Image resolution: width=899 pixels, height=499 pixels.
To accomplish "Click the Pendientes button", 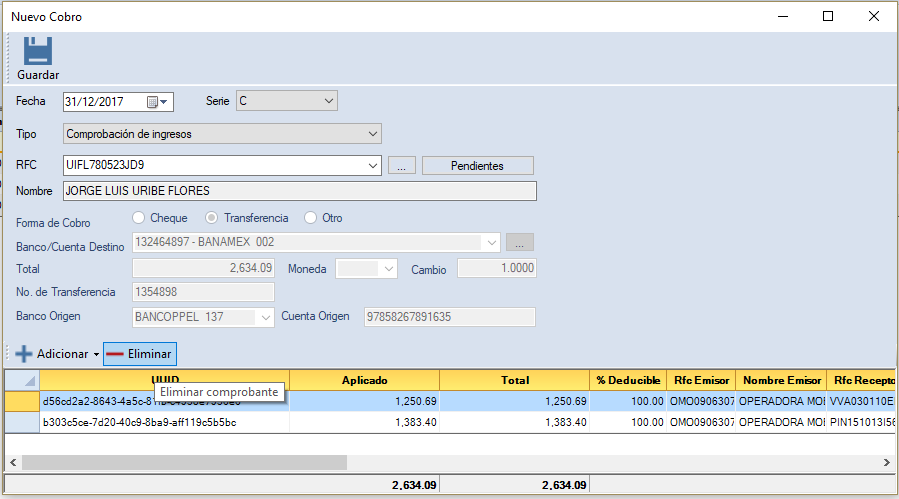I will pyautogui.click(x=477, y=166).
